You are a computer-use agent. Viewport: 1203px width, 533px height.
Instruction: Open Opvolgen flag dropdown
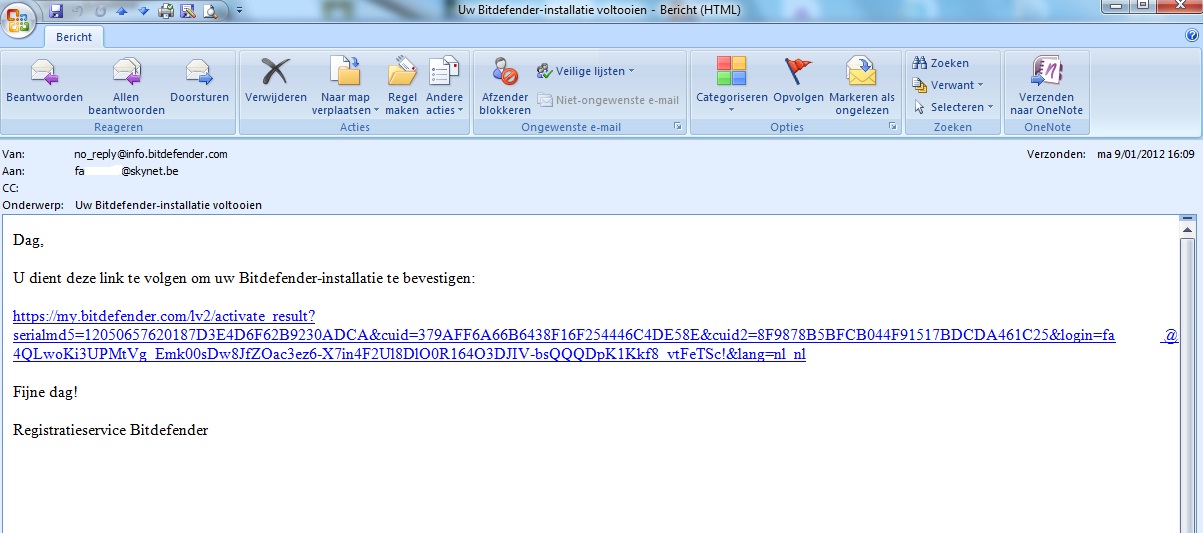[798, 85]
